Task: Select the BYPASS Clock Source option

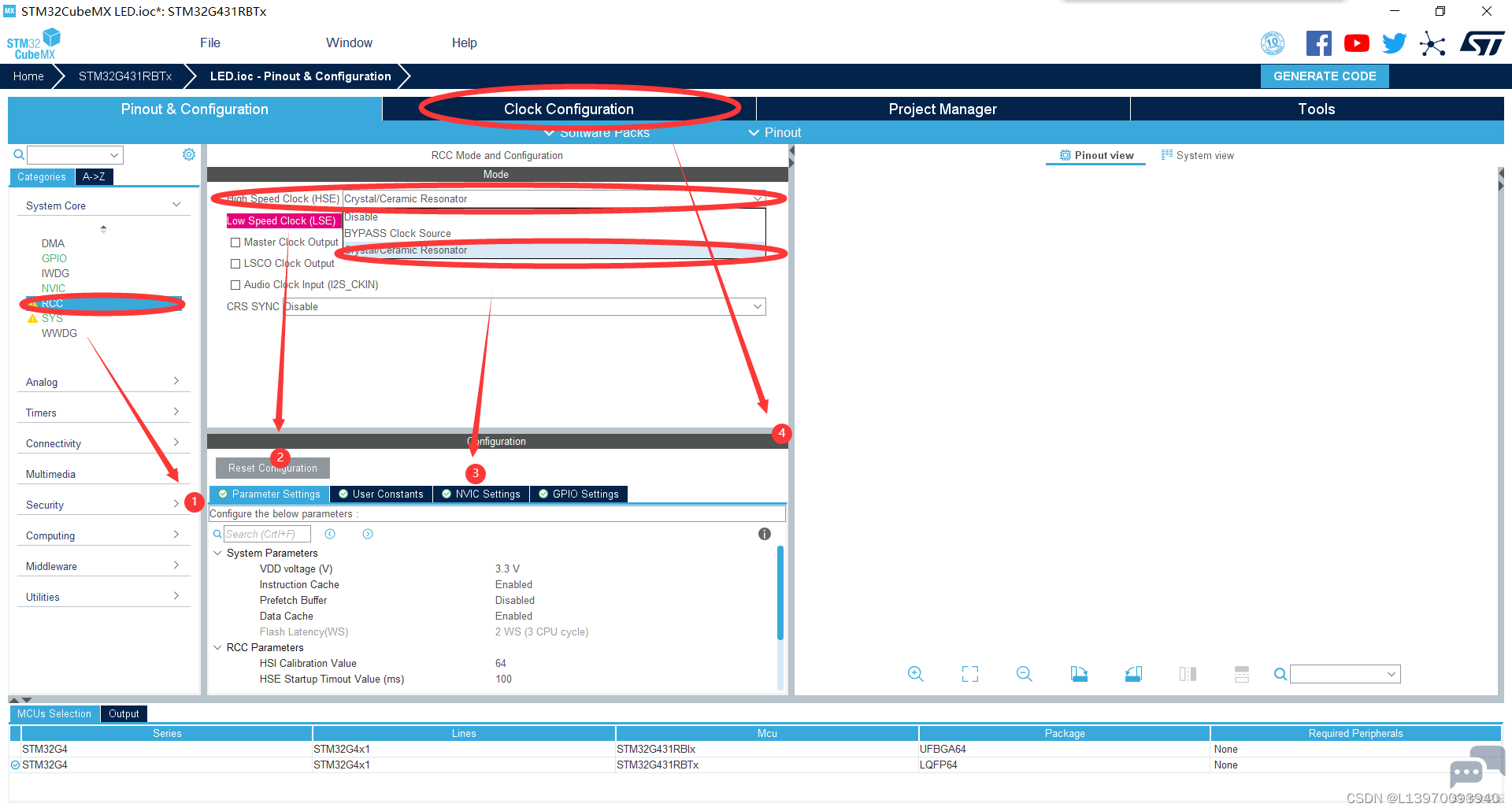Action: (x=554, y=234)
